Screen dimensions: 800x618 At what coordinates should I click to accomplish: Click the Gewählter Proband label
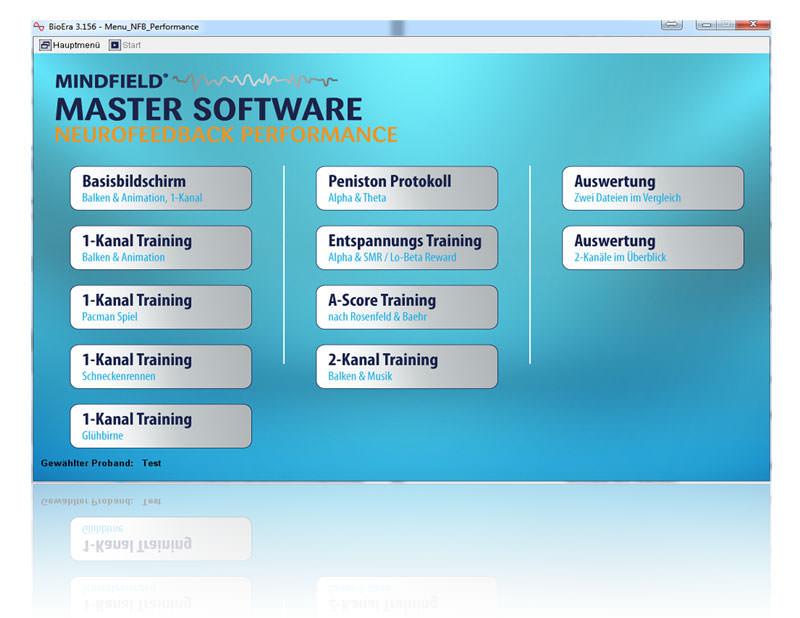[x=87, y=463]
